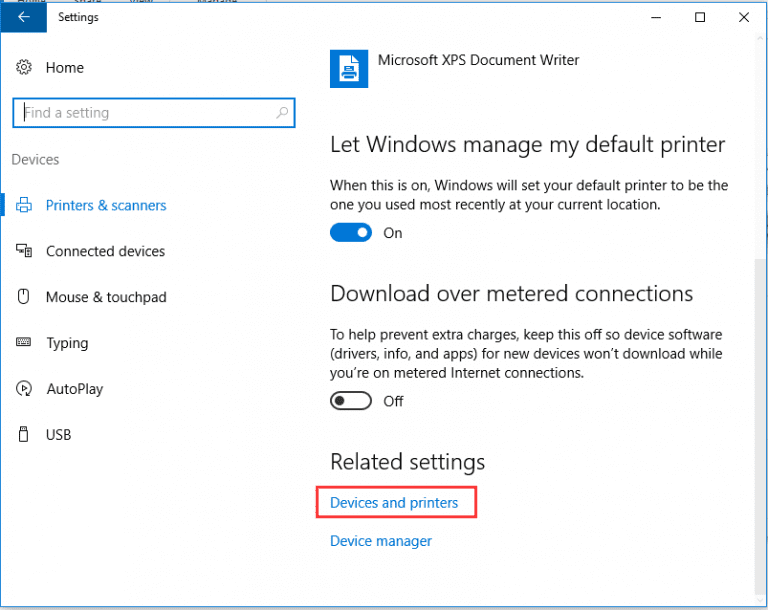Minimize the Settings window

656,17
